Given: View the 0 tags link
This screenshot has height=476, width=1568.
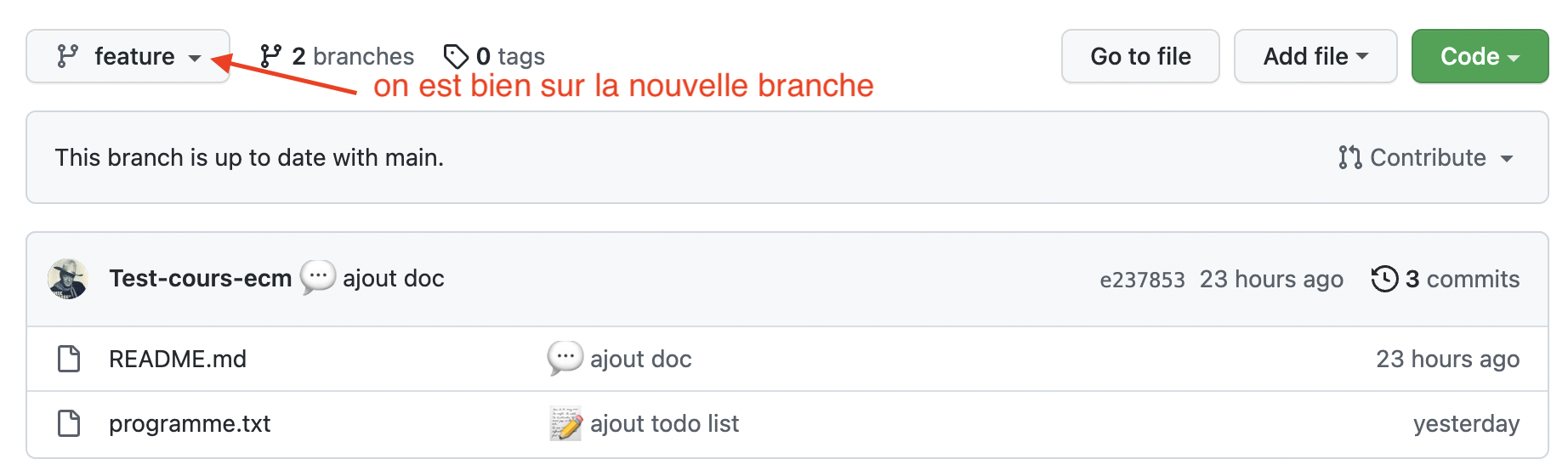Looking at the screenshot, I should tap(510, 56).
